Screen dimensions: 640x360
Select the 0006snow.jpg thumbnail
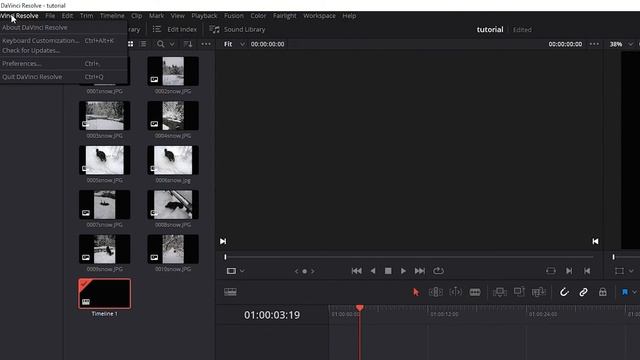[173, 160]
